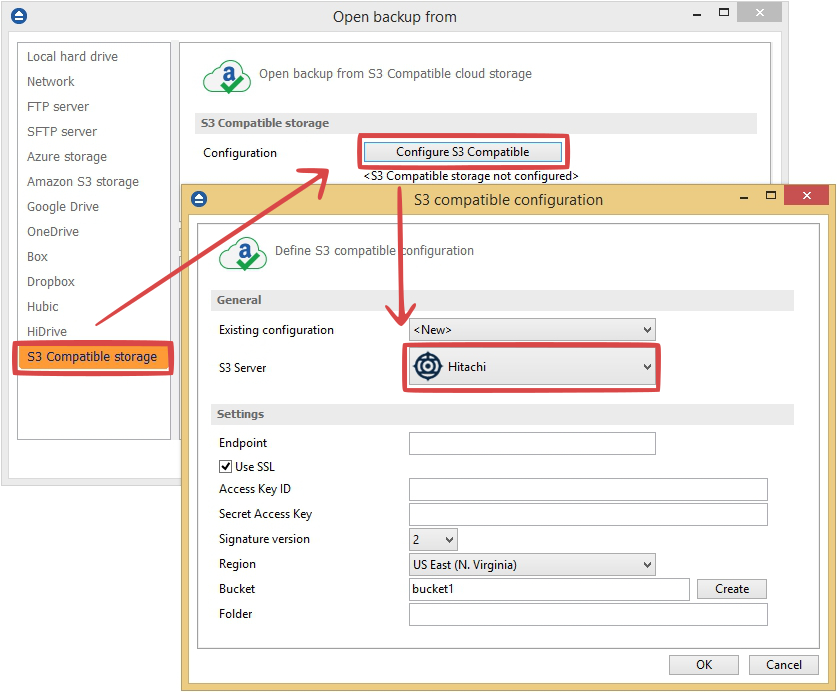Image resolution: width=837 pixels, height=692 pixels.
Task: Click the 'General' section header
Action: point(239,300)
